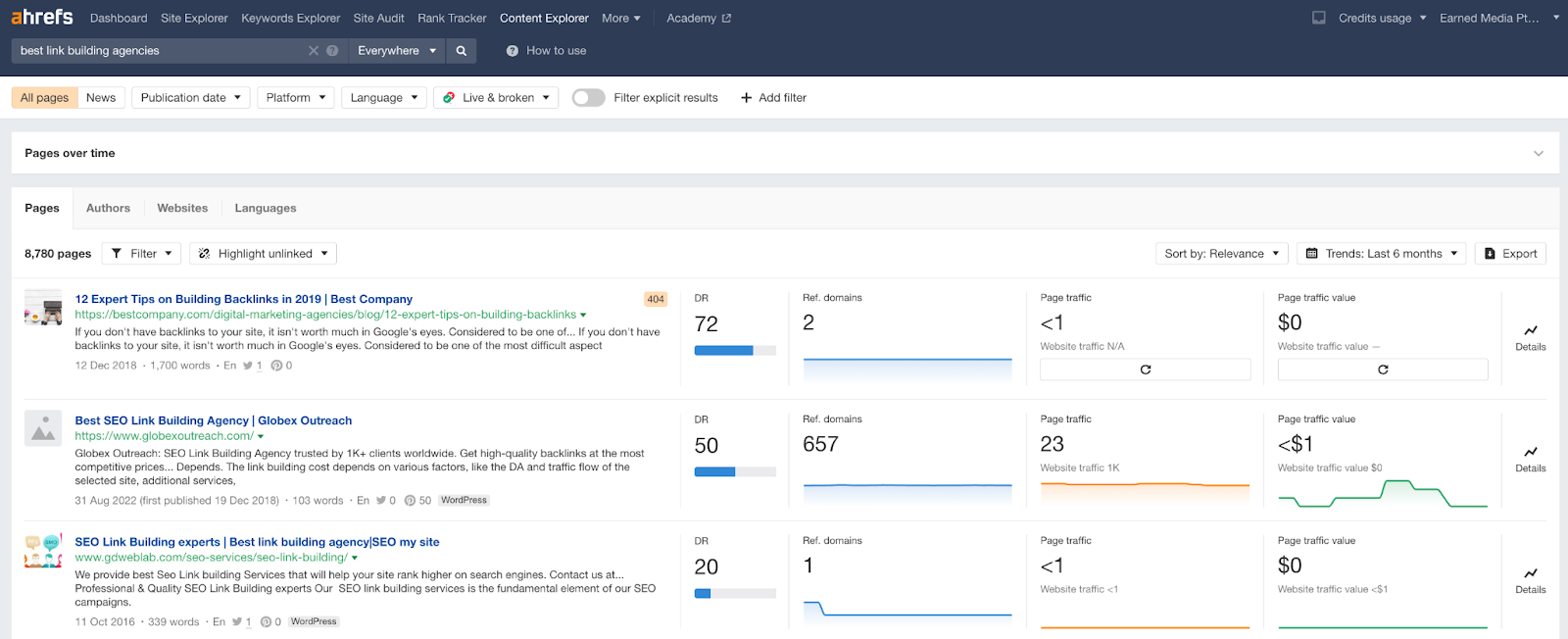Open the Credits usage dropdown
This screenshot has width=1568, height=639.
[x=1383, y=19]
